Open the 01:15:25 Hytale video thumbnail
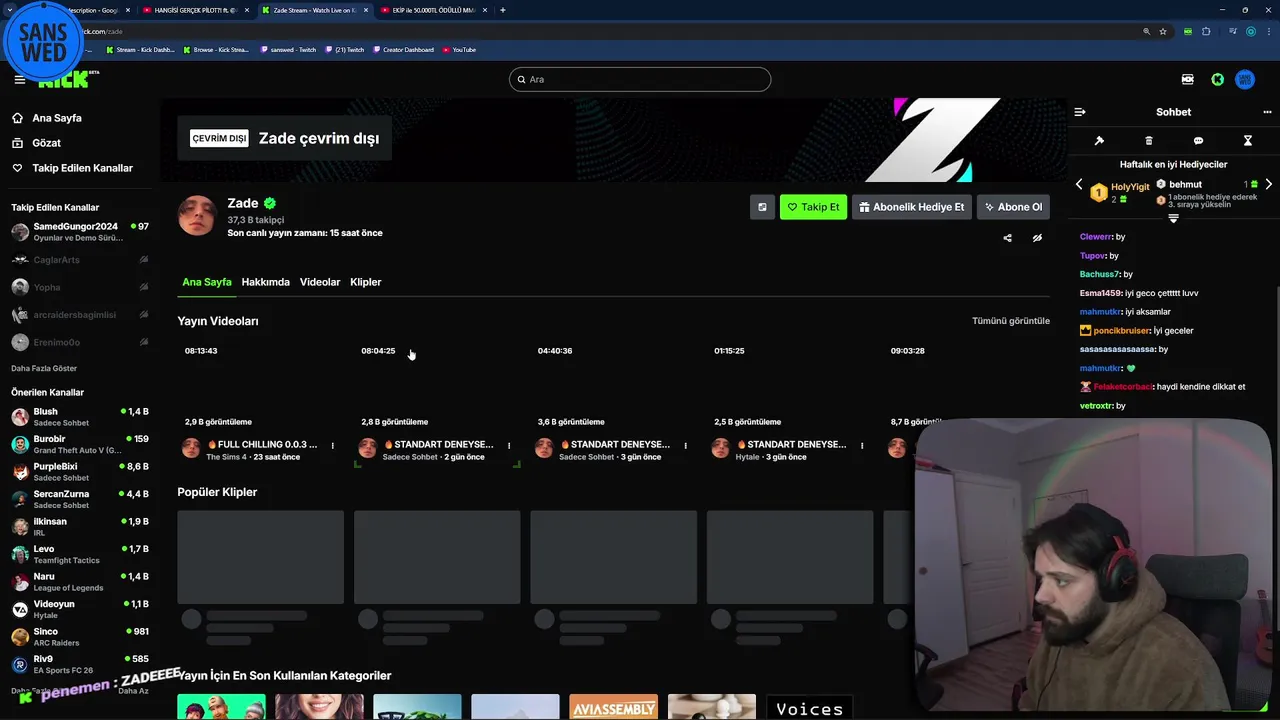The image size is (1280, 720). (x=790, y=386)
